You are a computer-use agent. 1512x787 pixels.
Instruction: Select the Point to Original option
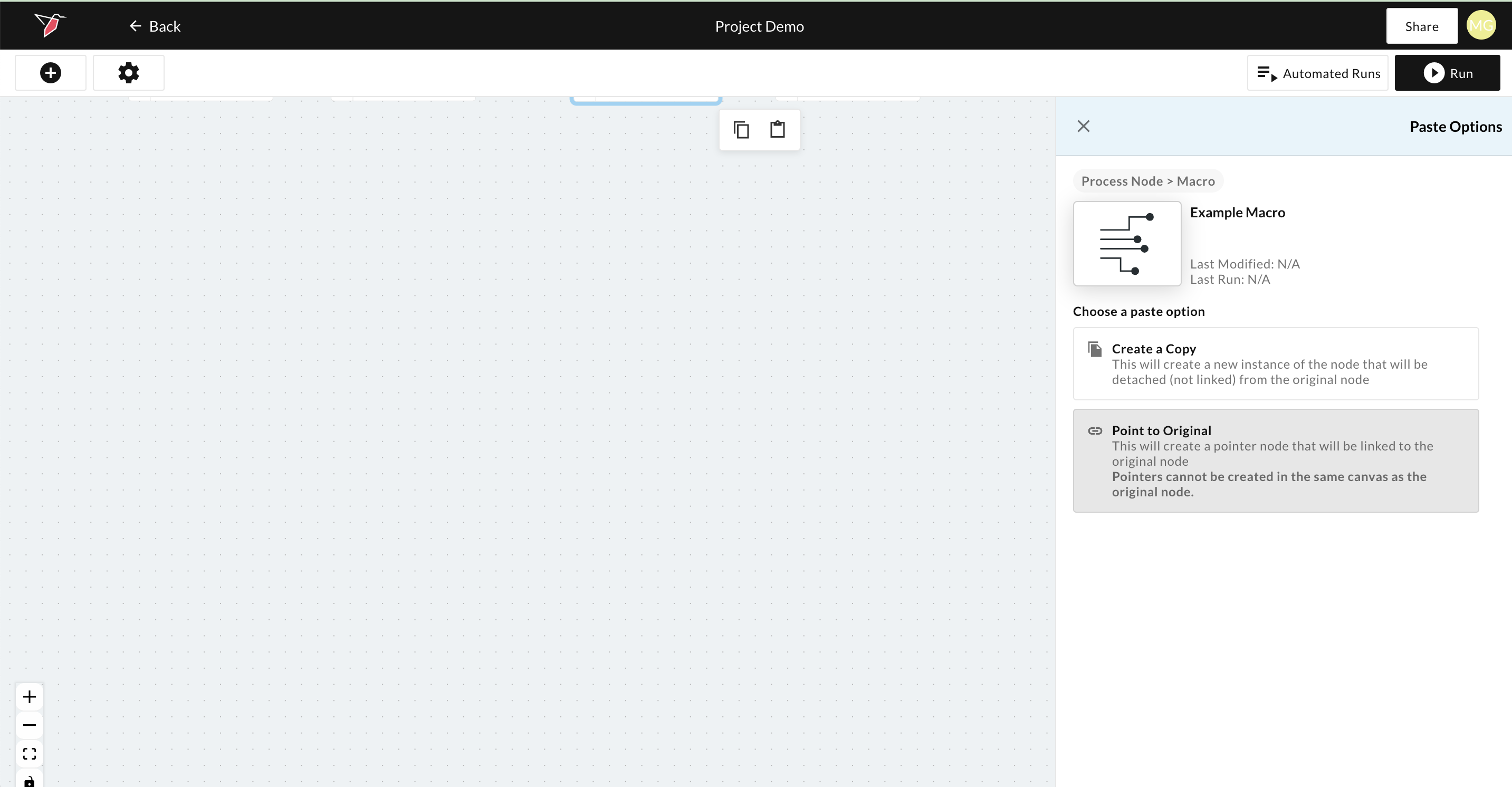[x=1276, y=460]
